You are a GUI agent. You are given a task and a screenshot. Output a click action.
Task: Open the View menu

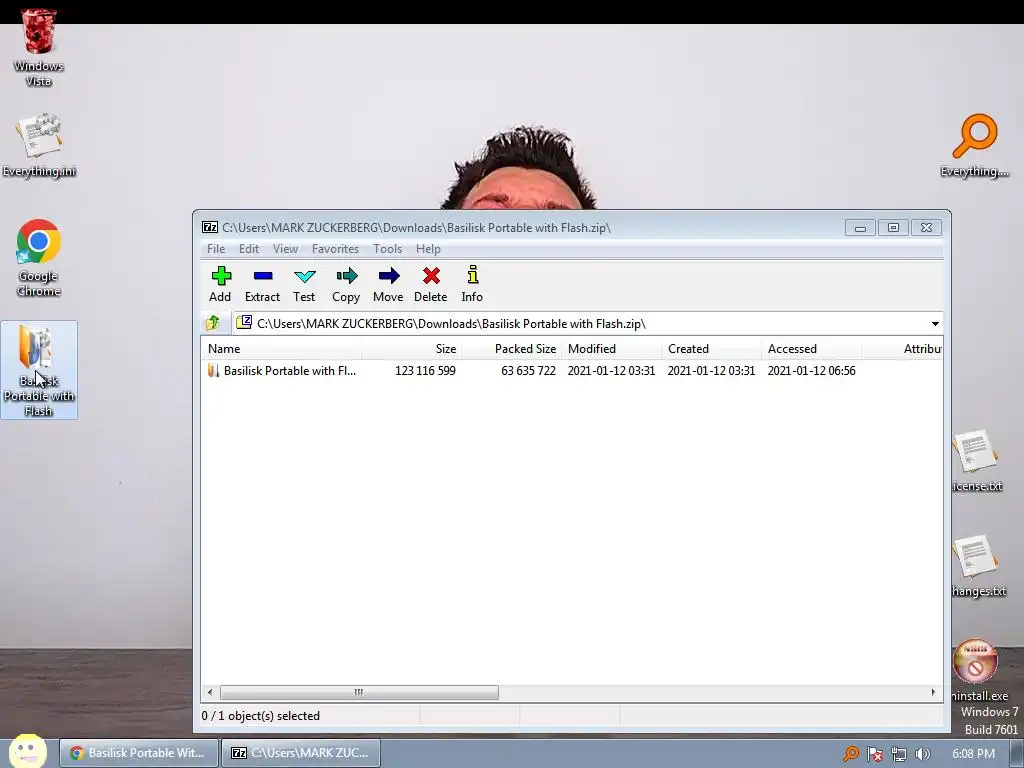coord(285,249)
